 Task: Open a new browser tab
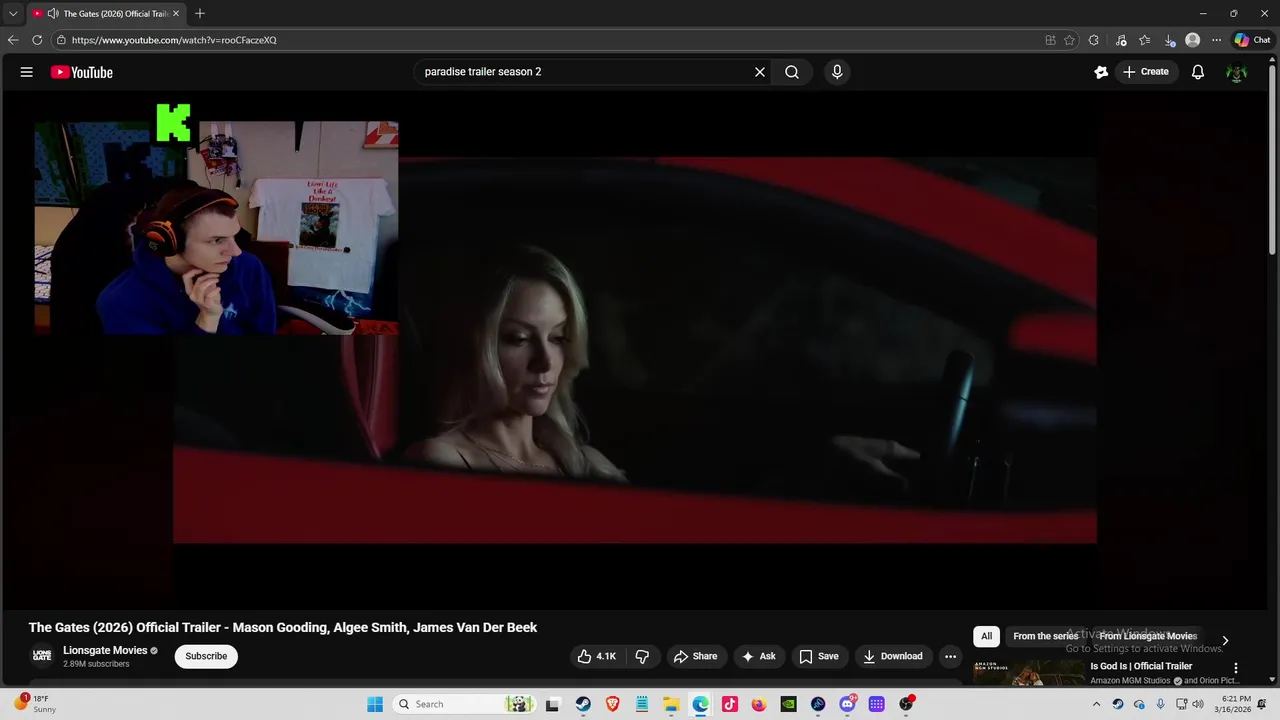pyautogui.click(x=200, y=14)
